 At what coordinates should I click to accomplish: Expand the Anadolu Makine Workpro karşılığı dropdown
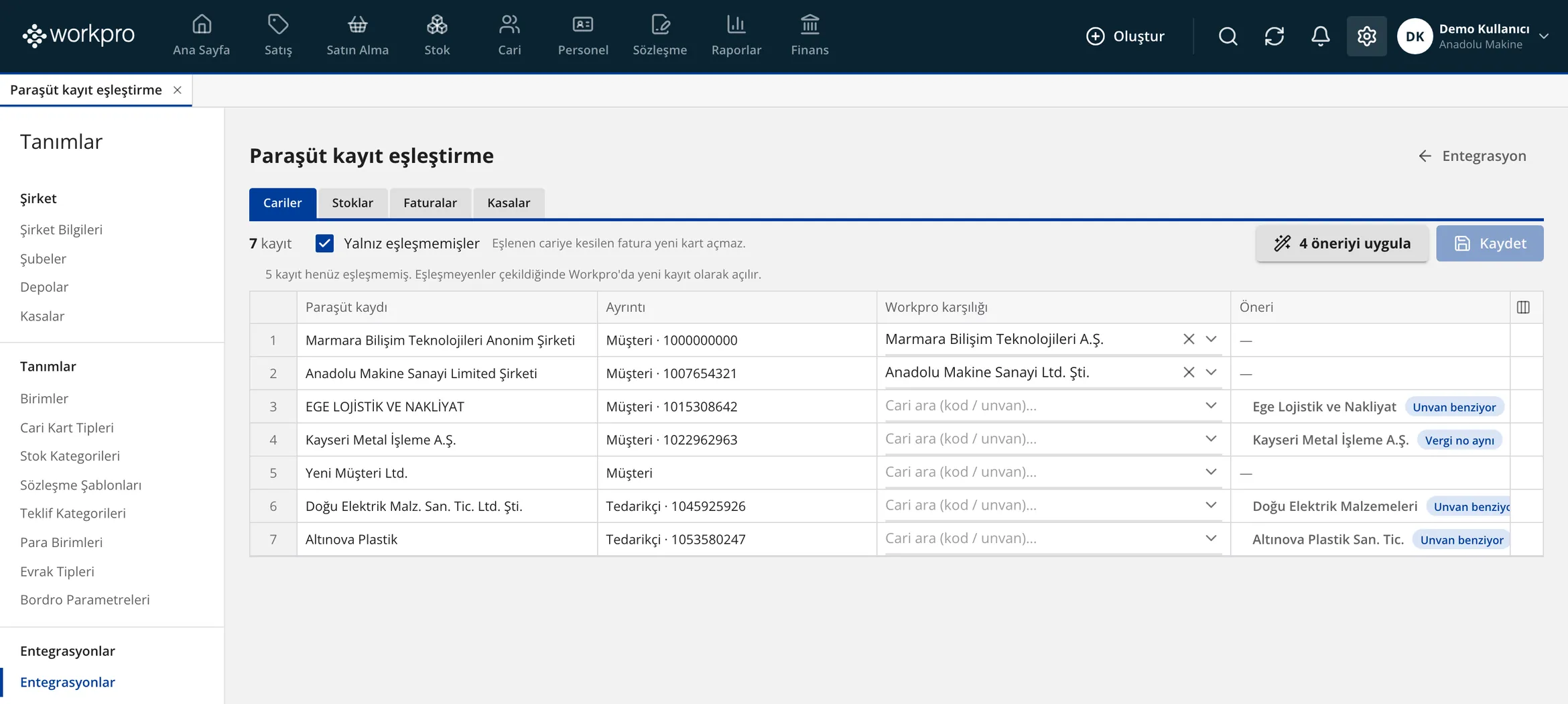(1211, 372)
